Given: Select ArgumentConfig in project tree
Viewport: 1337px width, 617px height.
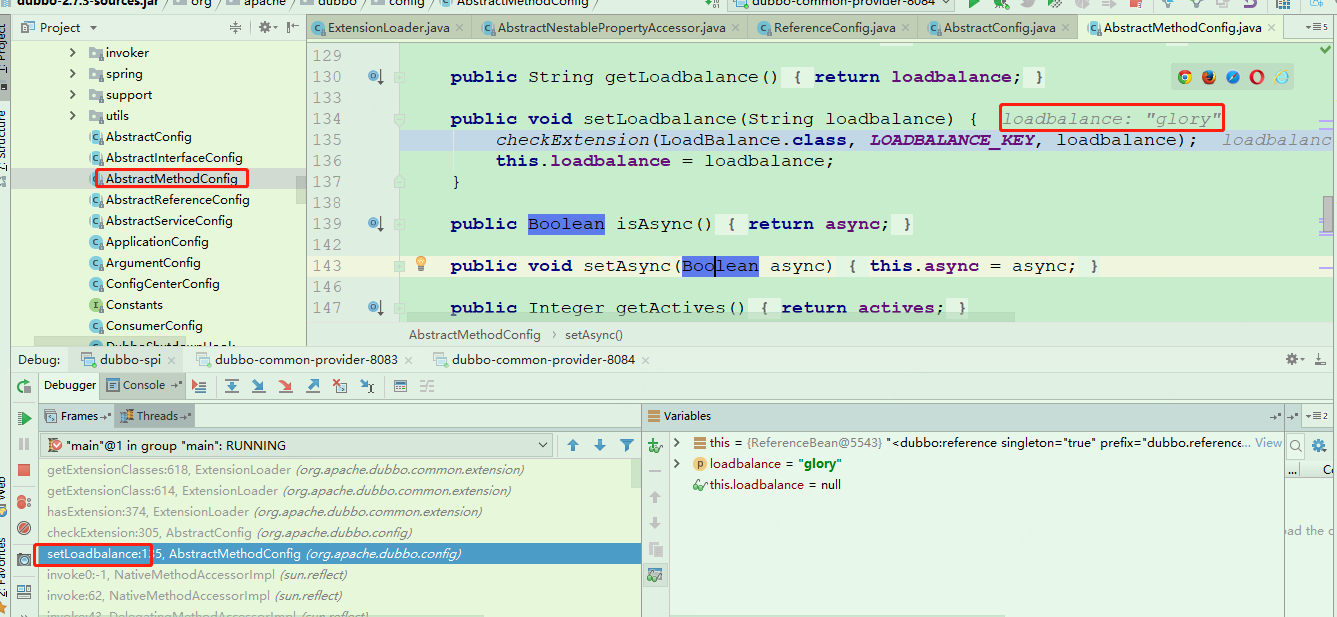Looking at the screenshot, I should [153, 263].
